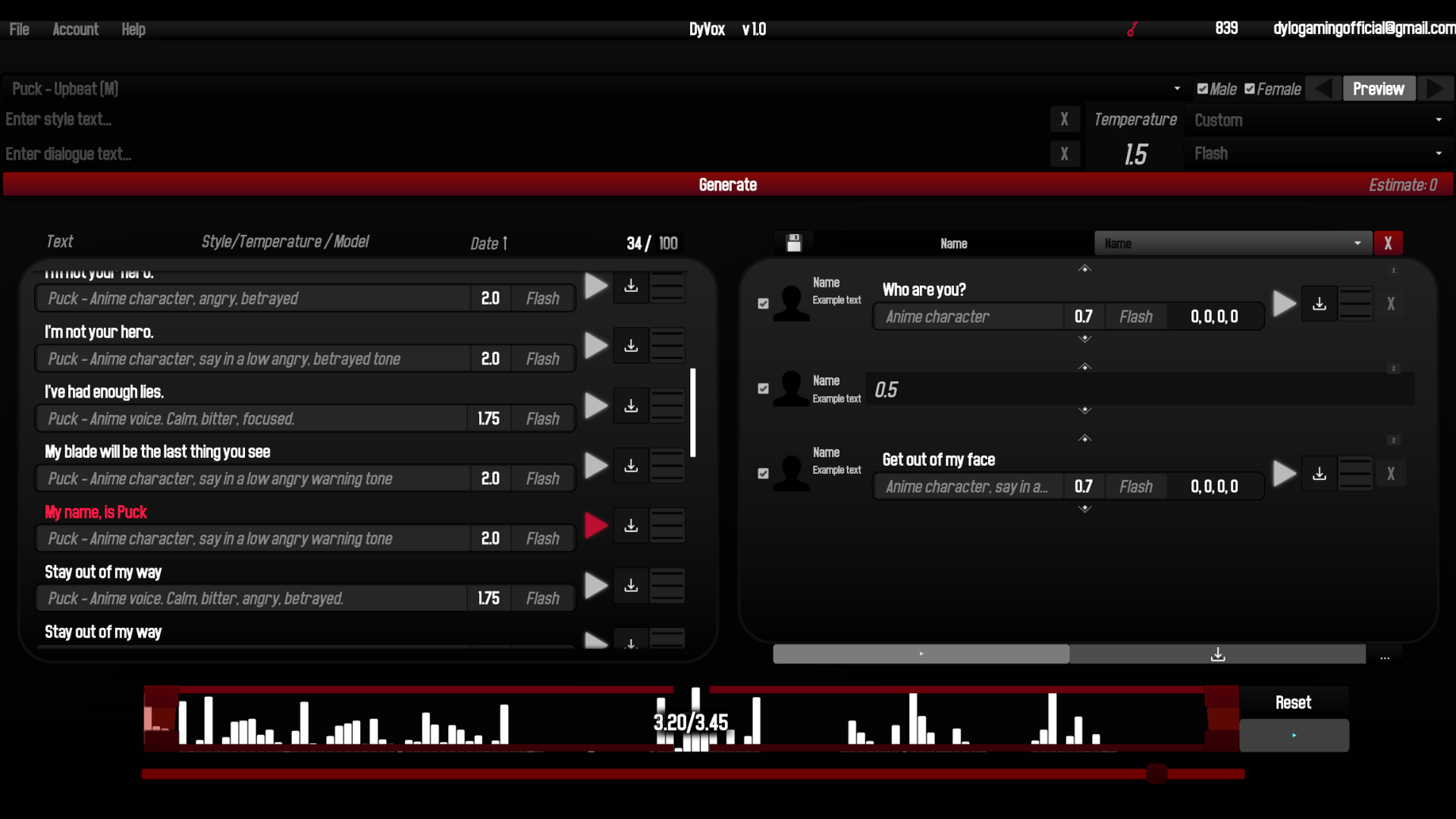The image size is (1456, 819).
Task: Open the ellipsis more options button
Action: pos(1385,657)
